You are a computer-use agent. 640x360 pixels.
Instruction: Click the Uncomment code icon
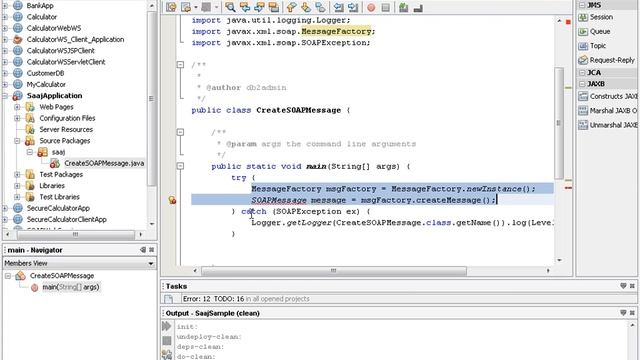(x=418, y=7)
